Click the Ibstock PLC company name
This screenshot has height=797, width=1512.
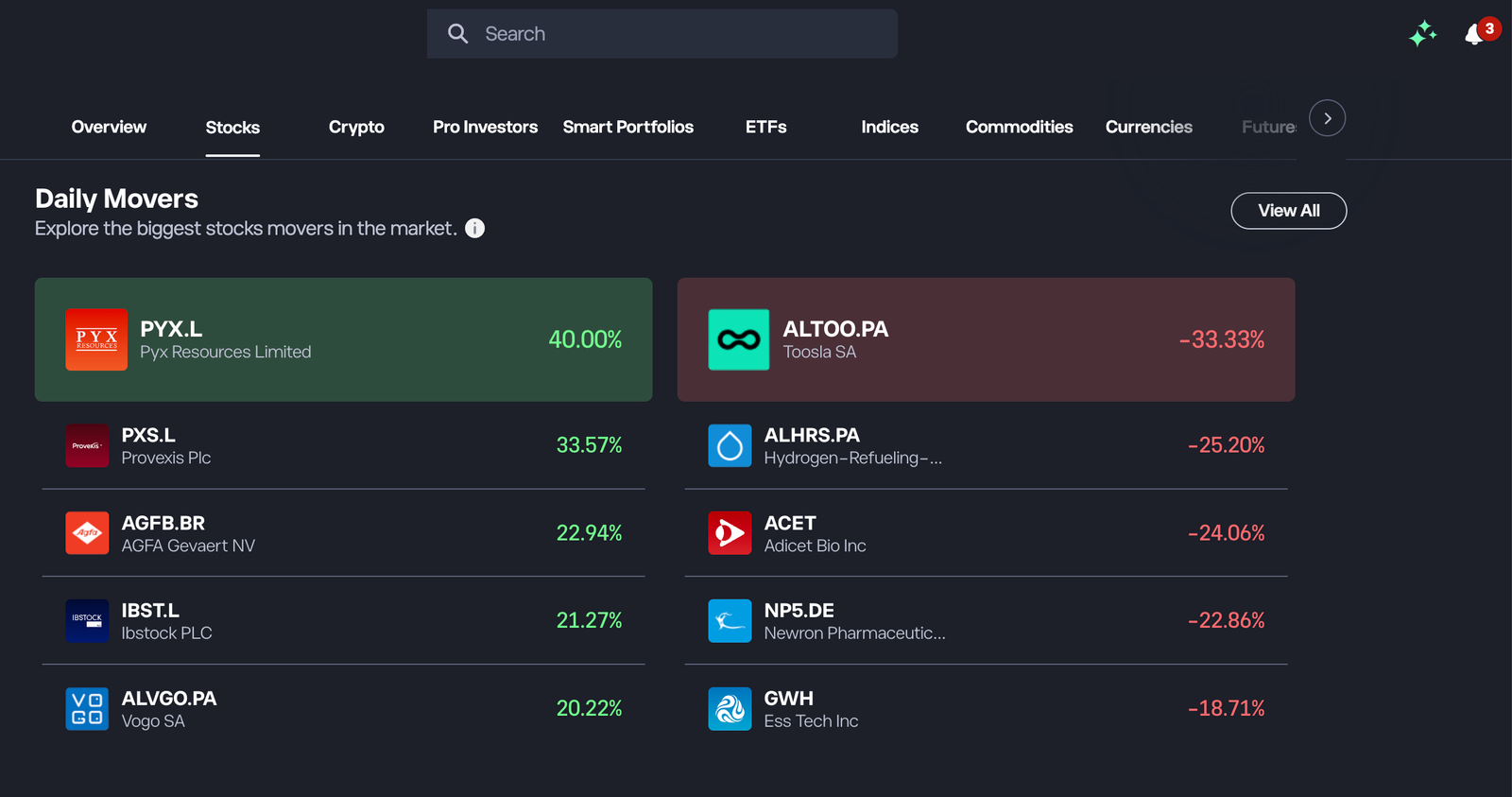point(166,633)
